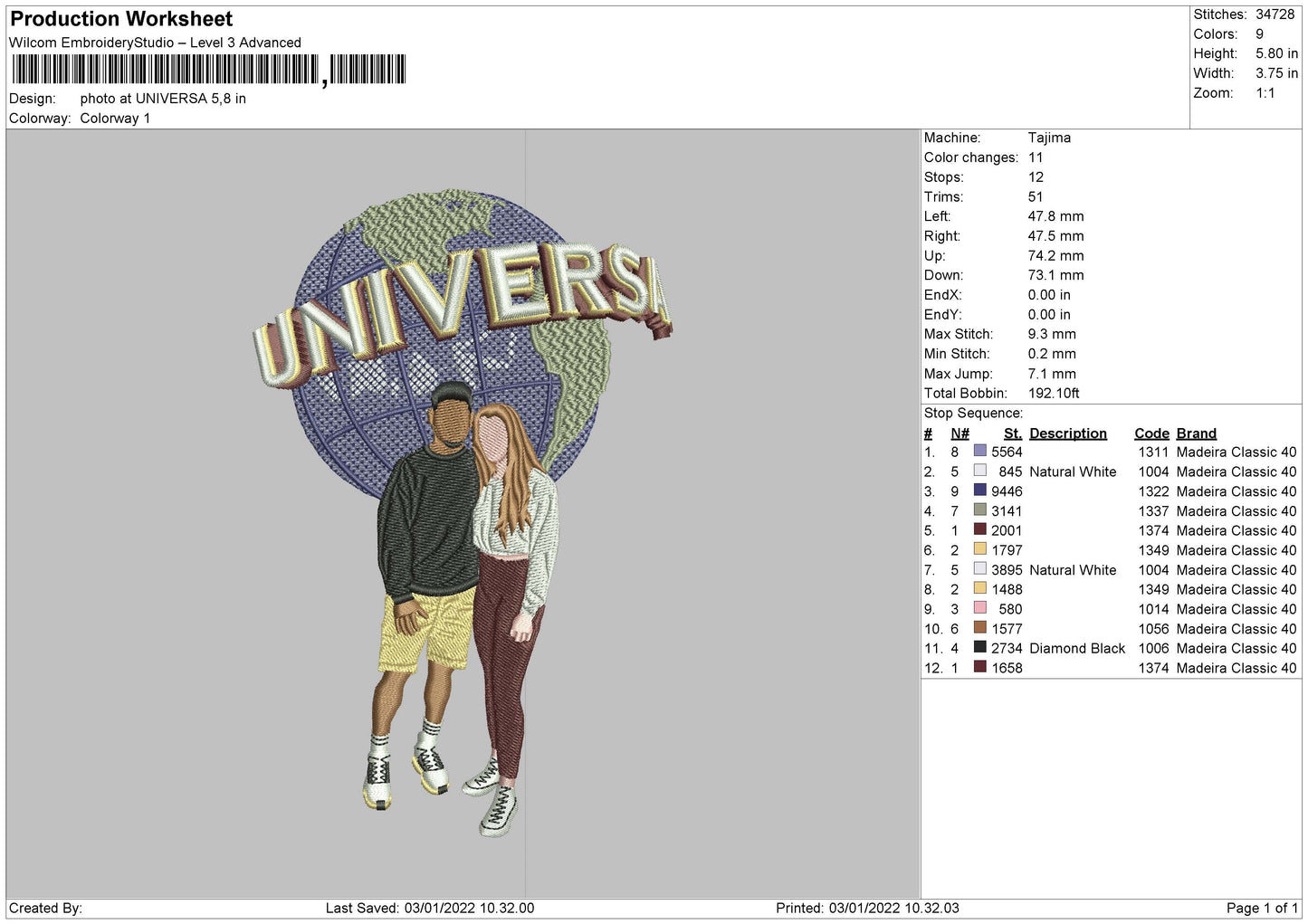Click the Width value 3.75 in
The image size is (1308, 924).
pos(1276,73)
